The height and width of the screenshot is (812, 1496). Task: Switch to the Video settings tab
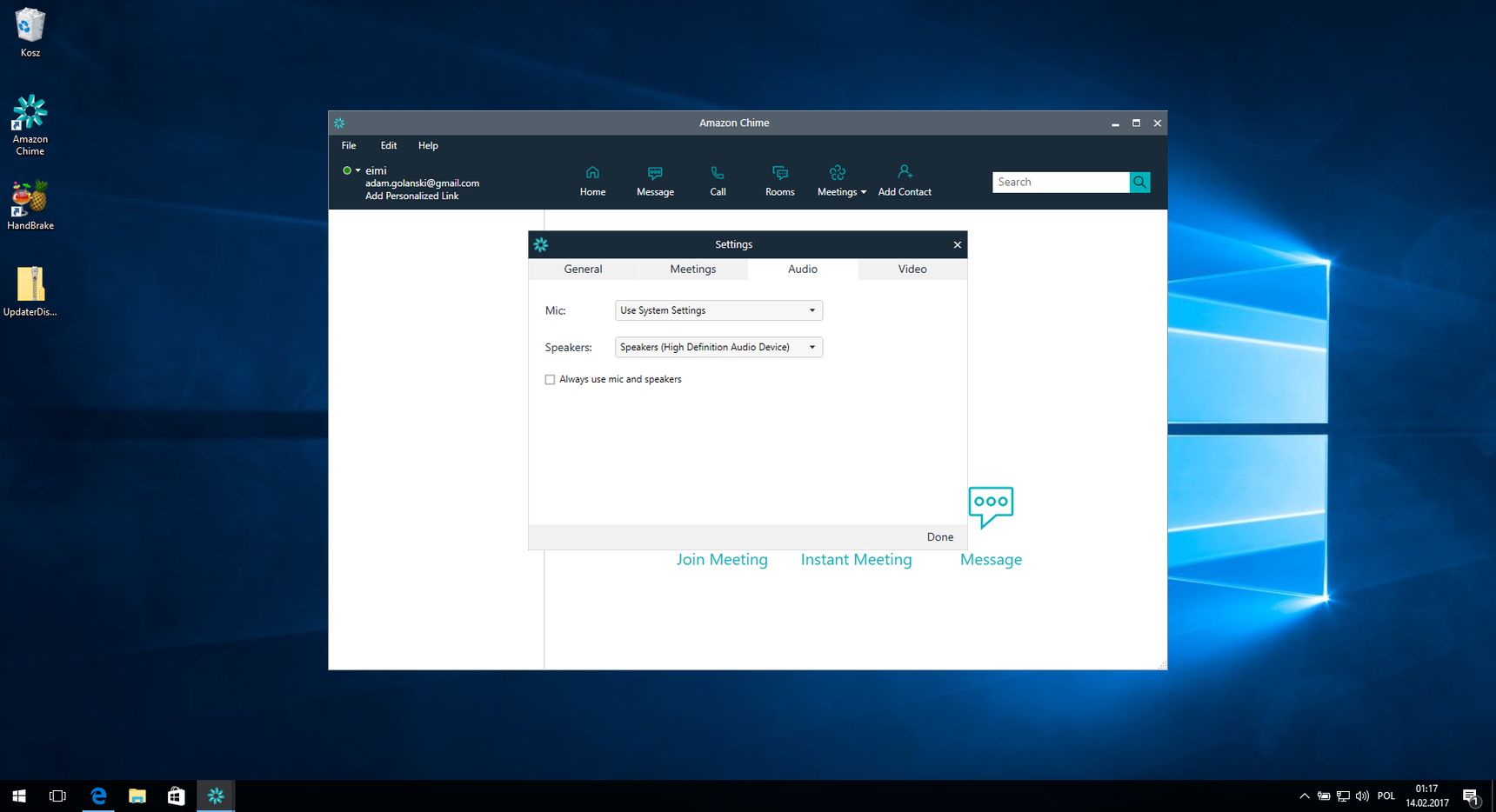click(x=912, y=270)
